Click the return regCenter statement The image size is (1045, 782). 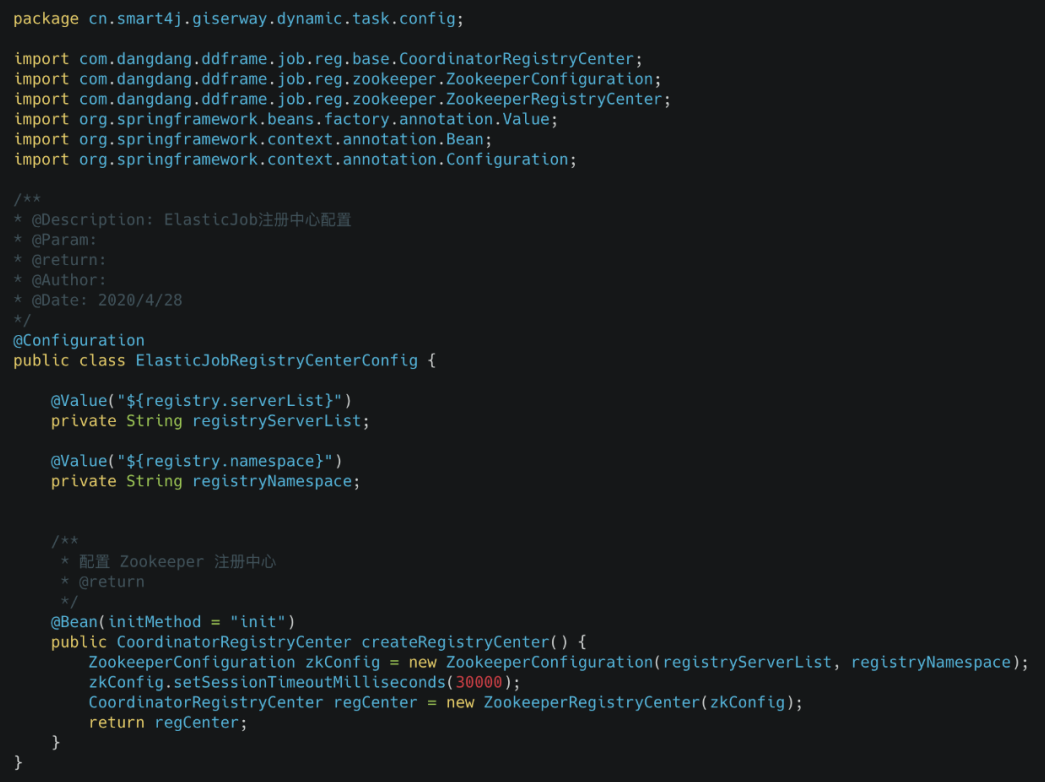[x=167, y=722]
